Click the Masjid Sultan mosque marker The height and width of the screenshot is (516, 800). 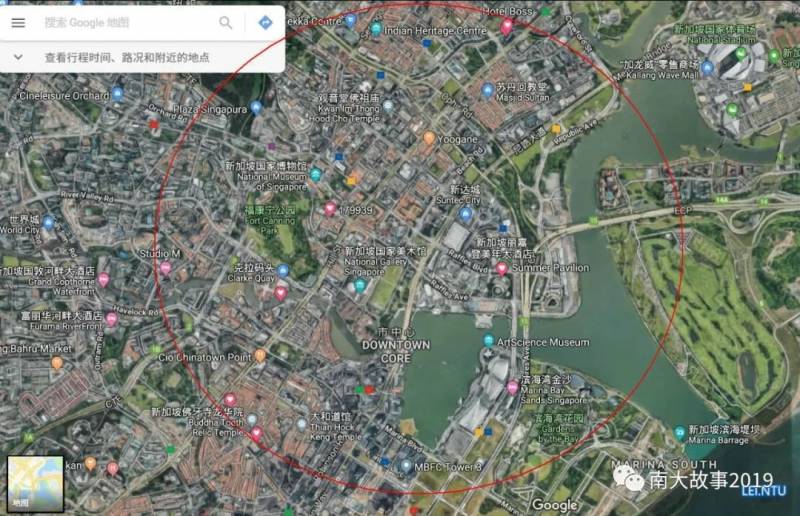click(487, 90)
